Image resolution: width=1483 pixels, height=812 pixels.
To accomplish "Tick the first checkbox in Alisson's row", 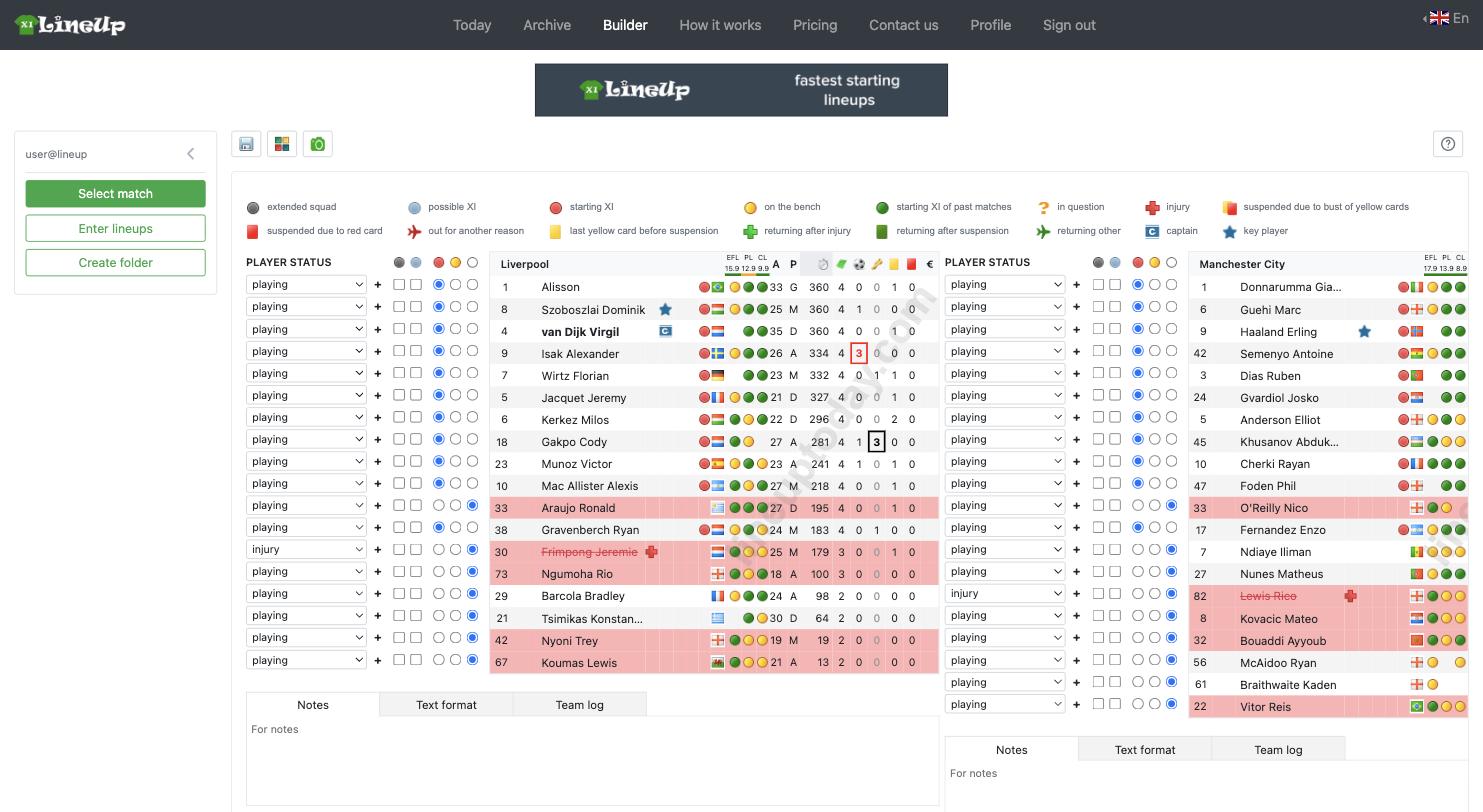I will pos(399,285).
